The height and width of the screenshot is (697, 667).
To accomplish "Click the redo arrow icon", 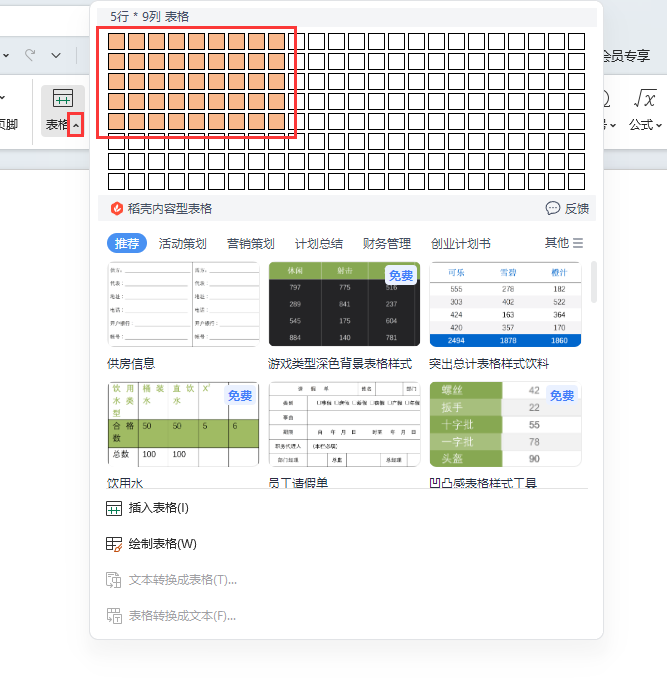I will pyautogui.click(x=30, y=55).
